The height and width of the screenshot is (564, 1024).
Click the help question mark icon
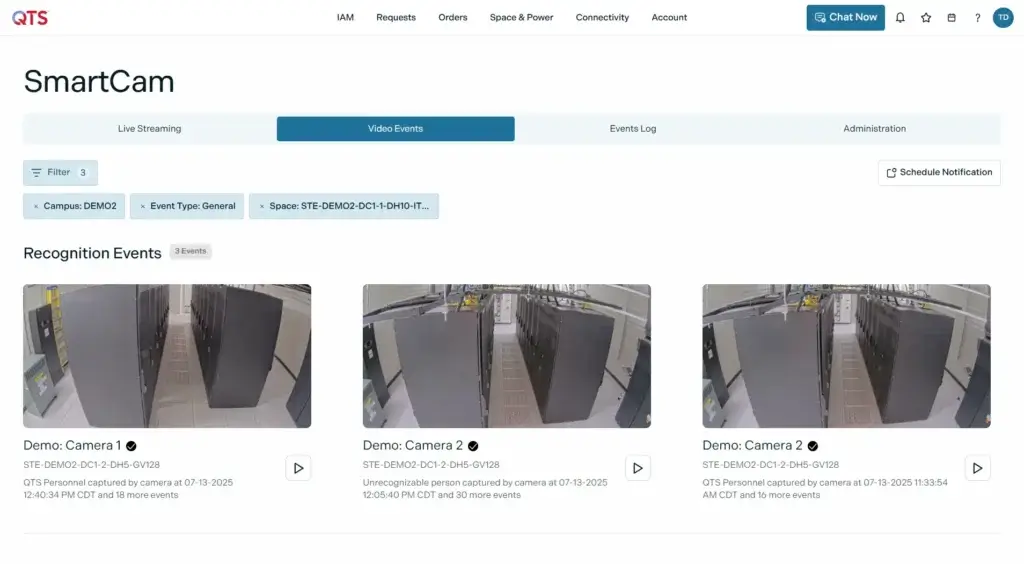[977, 17]
